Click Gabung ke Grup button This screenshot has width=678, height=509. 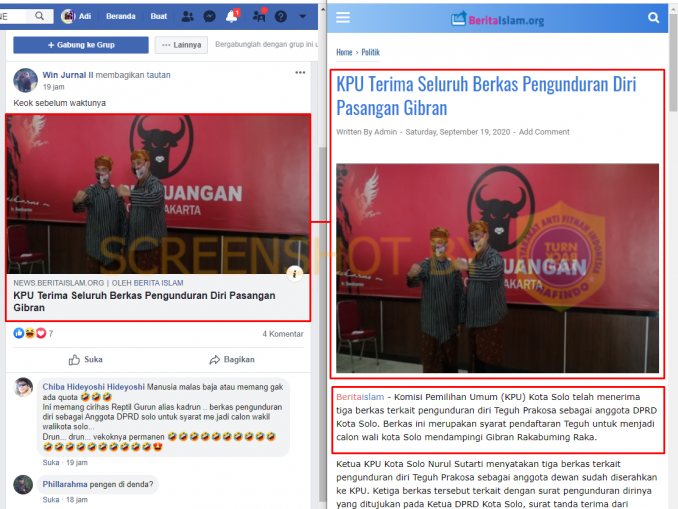coord(81,45)
